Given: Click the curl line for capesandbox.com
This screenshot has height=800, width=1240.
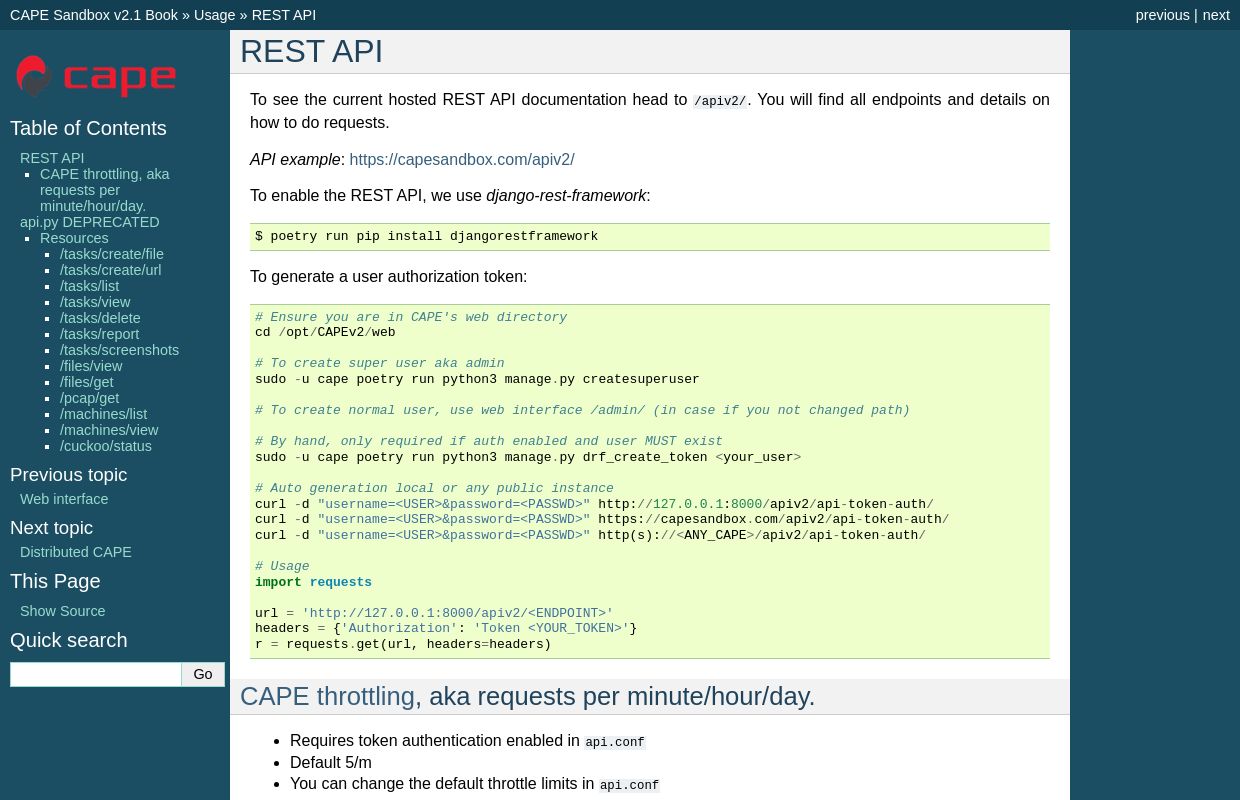Looking at the screenshot, I should click(602, 520).
